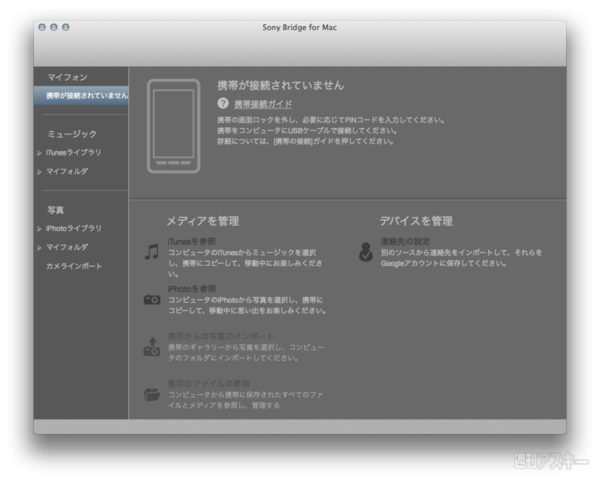Screen dimensions: 600x481
Task: Click the Sony Bridge for Mac title
Action: point(300,27)
